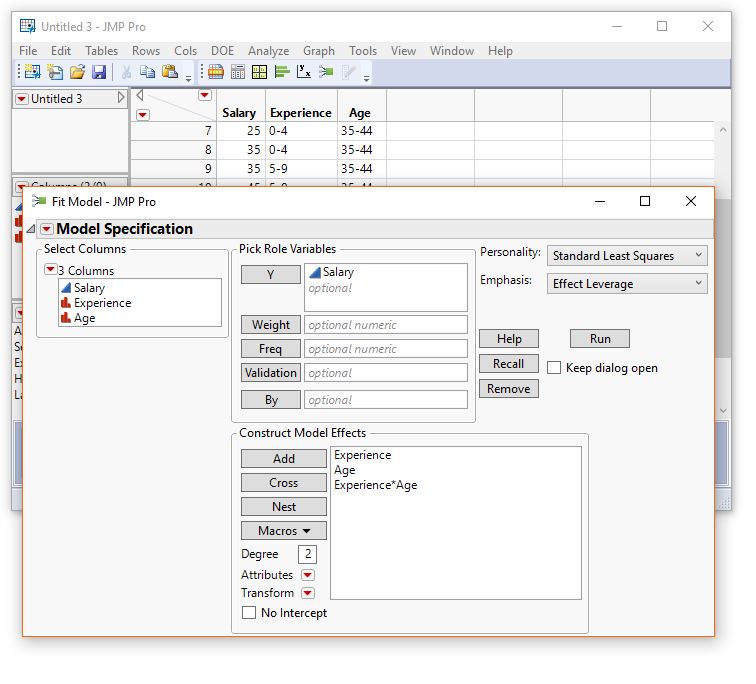Click the data table view toolbar icon

click(x=216, y=72)
